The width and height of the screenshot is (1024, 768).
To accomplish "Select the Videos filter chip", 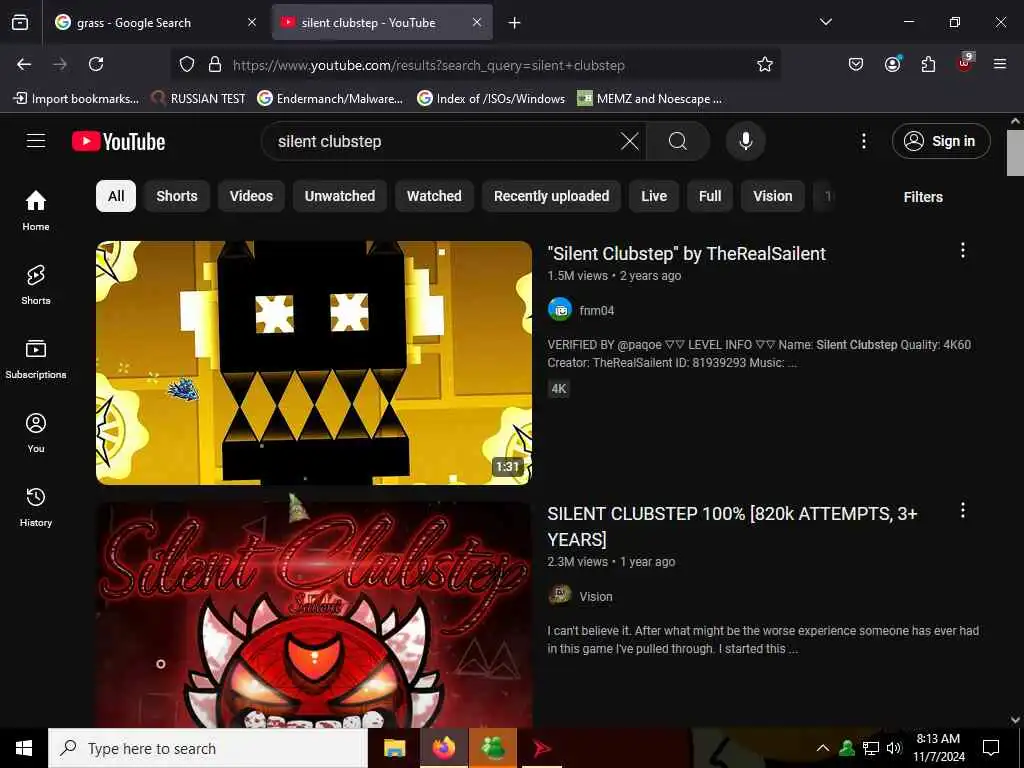I will coord(251,196).
